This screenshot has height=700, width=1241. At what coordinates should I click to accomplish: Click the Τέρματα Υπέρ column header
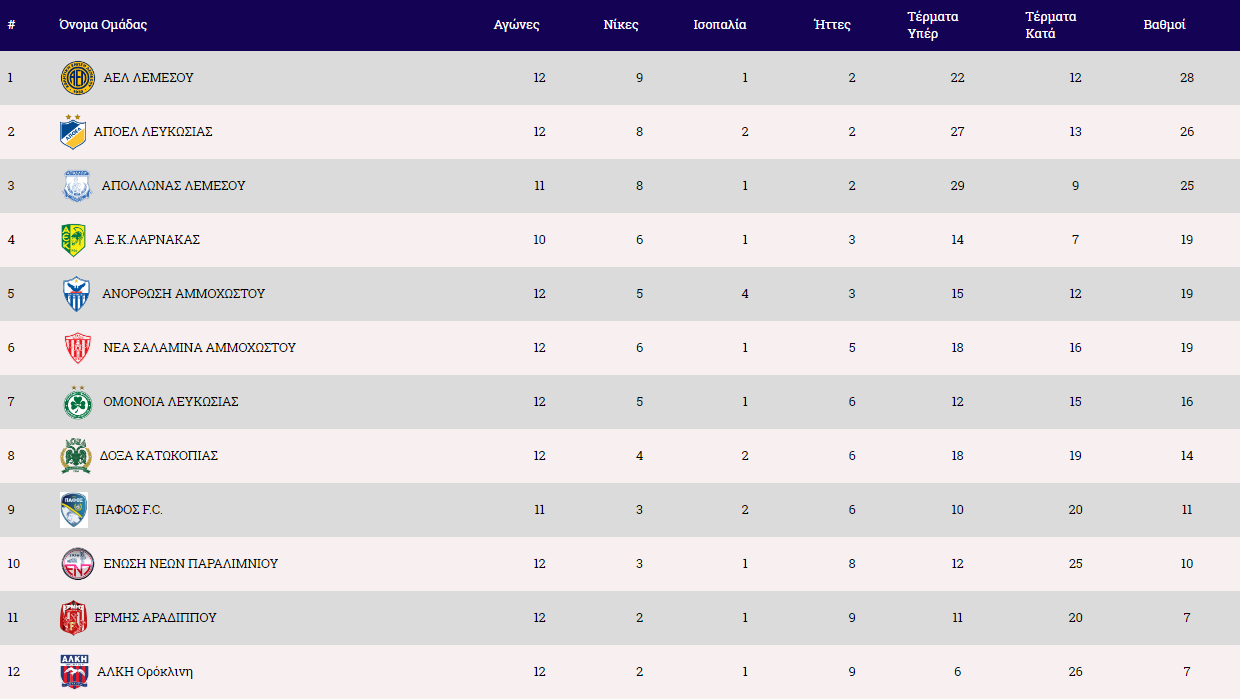point(933,25)
